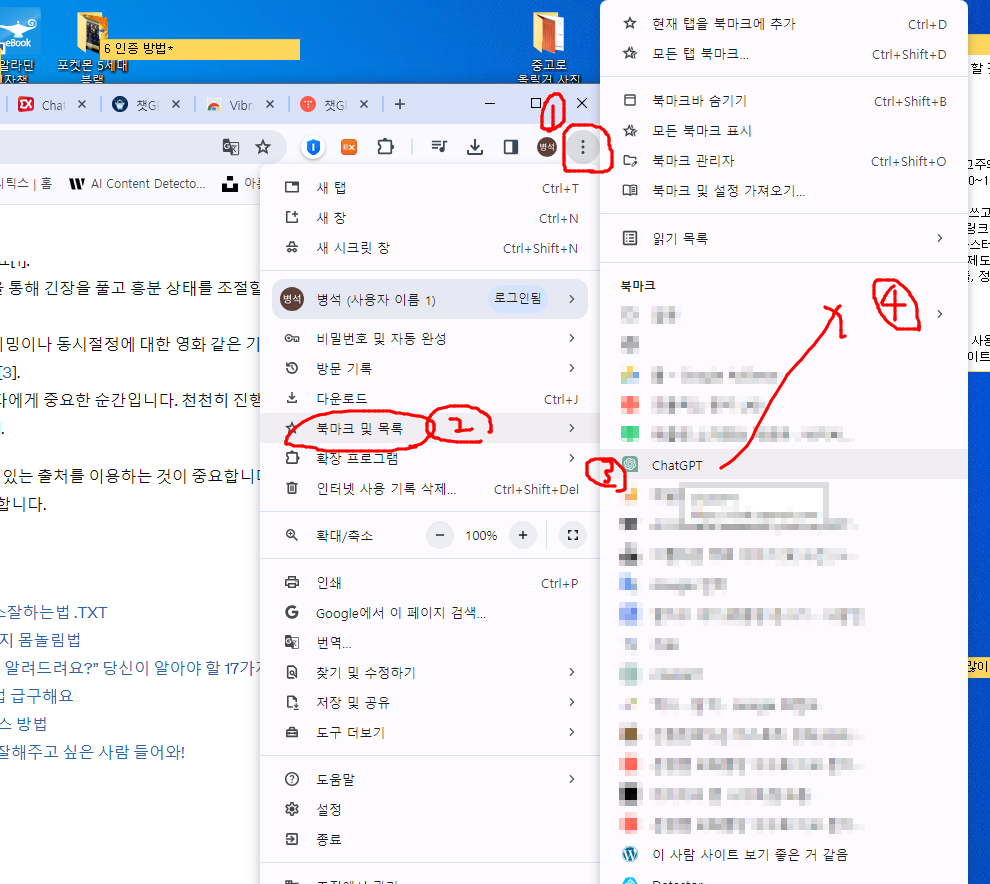This screenshot has width=990, height=884.
Task: Select Google에서 이 페이지 검색 item
Action: click(x=430, y=612)
